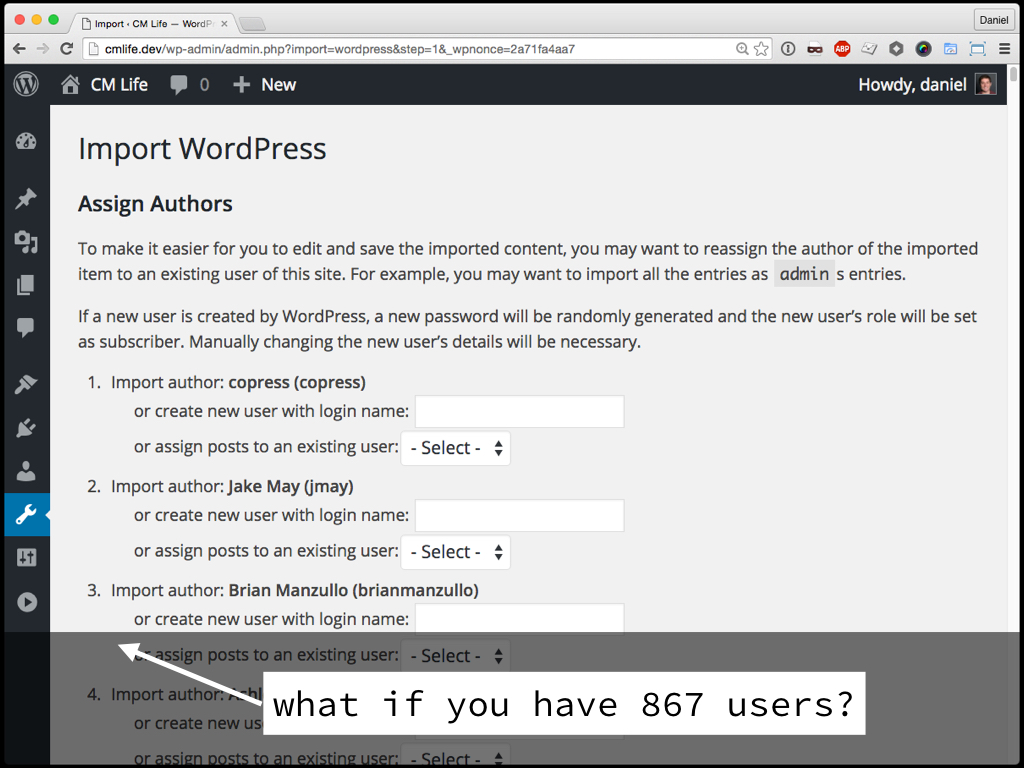Screen dimensions: 1024x768
Task: Open the Tools wrench icon
Action: (26, 515)
